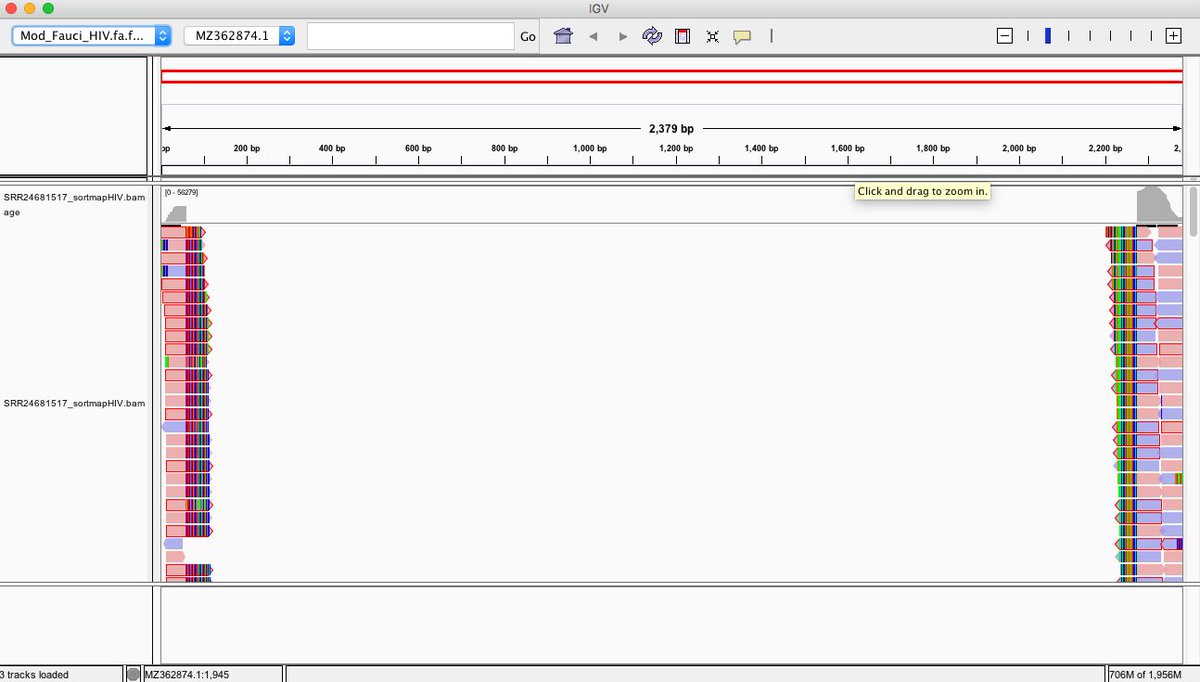This screenshot has height=682, width=1200.
Task: Click the red chromosome ideogram bar
Action: [x=670, y=76]
